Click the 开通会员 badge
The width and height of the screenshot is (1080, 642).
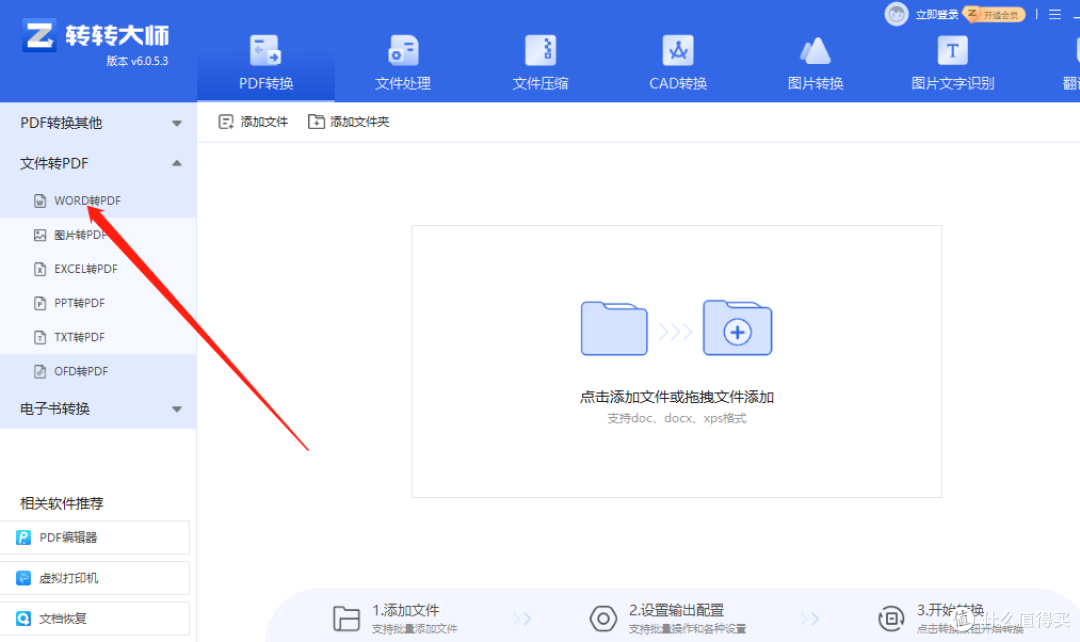pyautogui.click(x=995, y=14)
